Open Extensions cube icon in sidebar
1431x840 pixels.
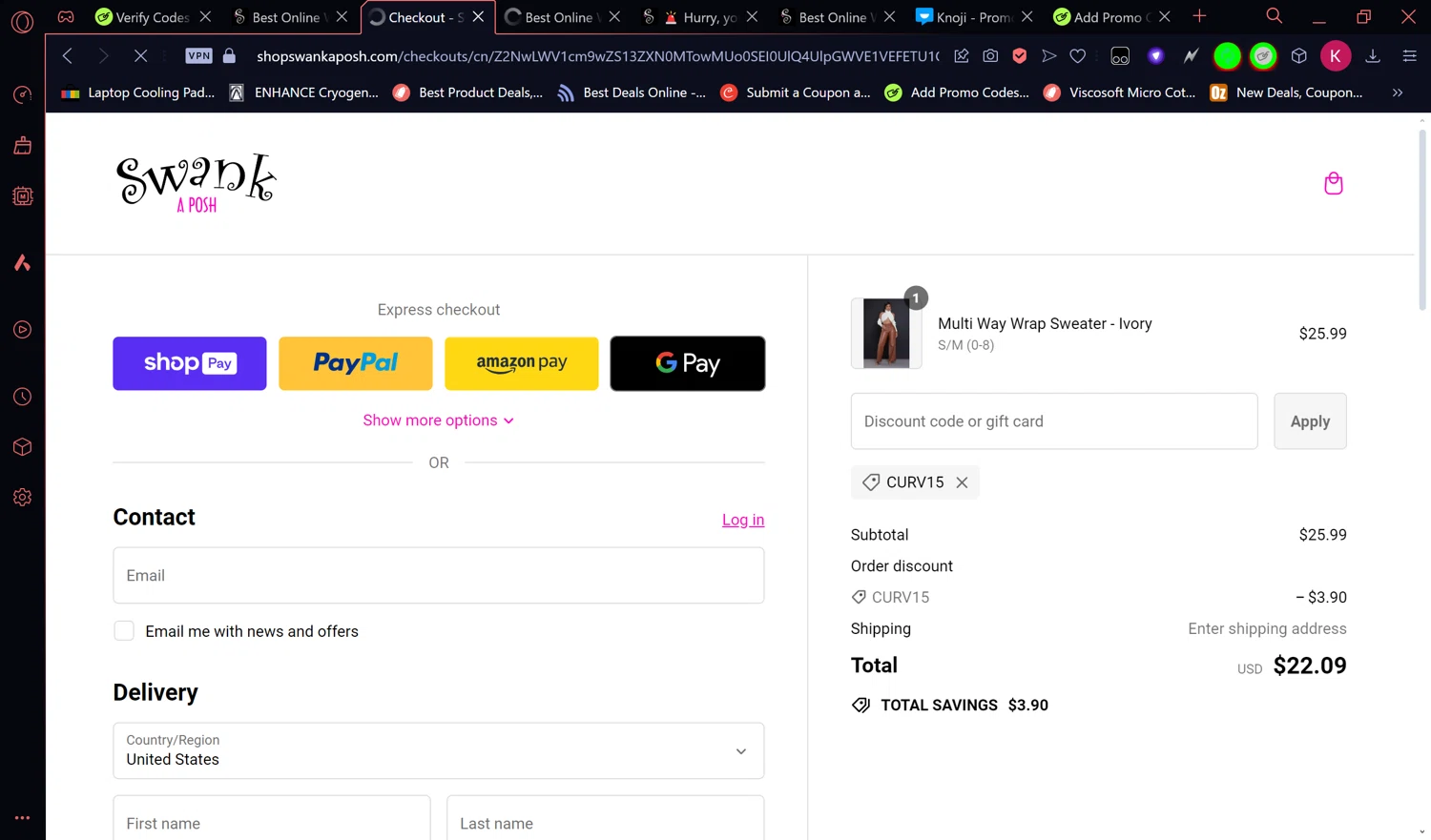22,447
